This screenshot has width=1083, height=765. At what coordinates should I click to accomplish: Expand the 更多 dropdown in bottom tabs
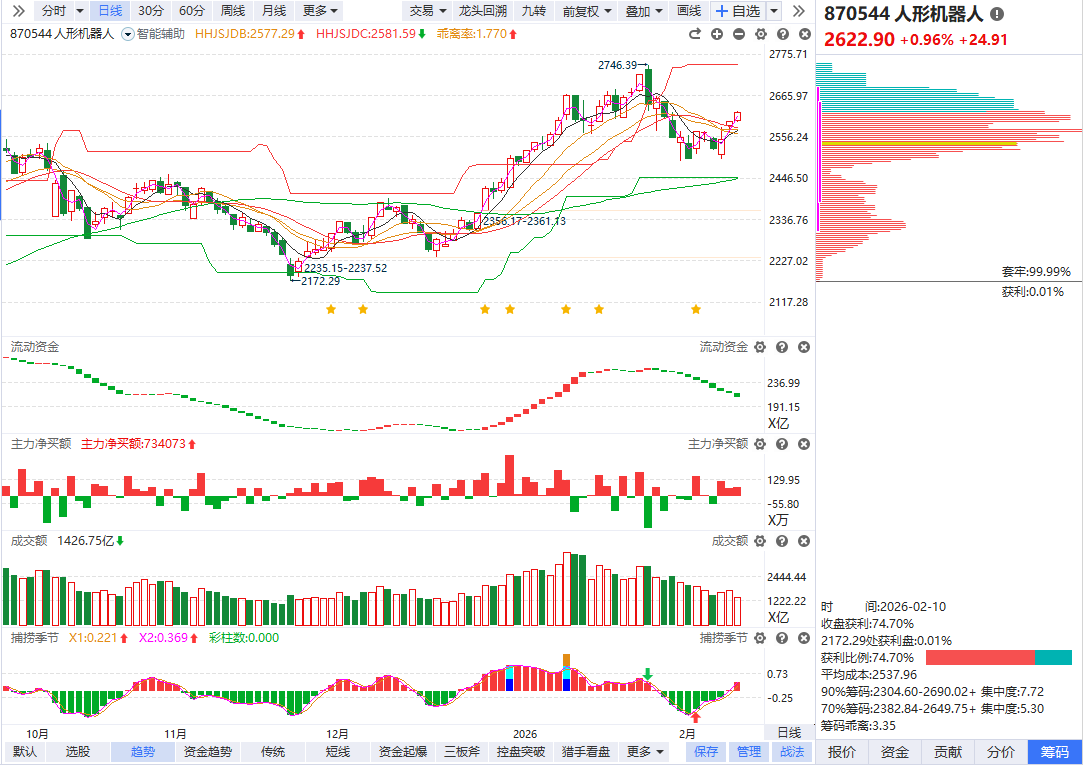[x=645, y=752]
